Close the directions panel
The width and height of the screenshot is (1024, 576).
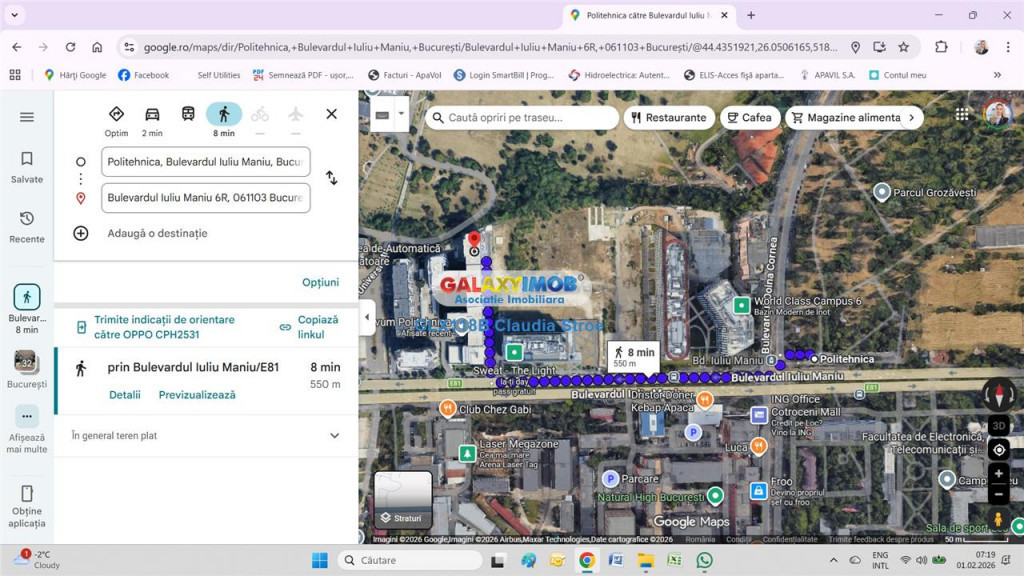point(331,114)
